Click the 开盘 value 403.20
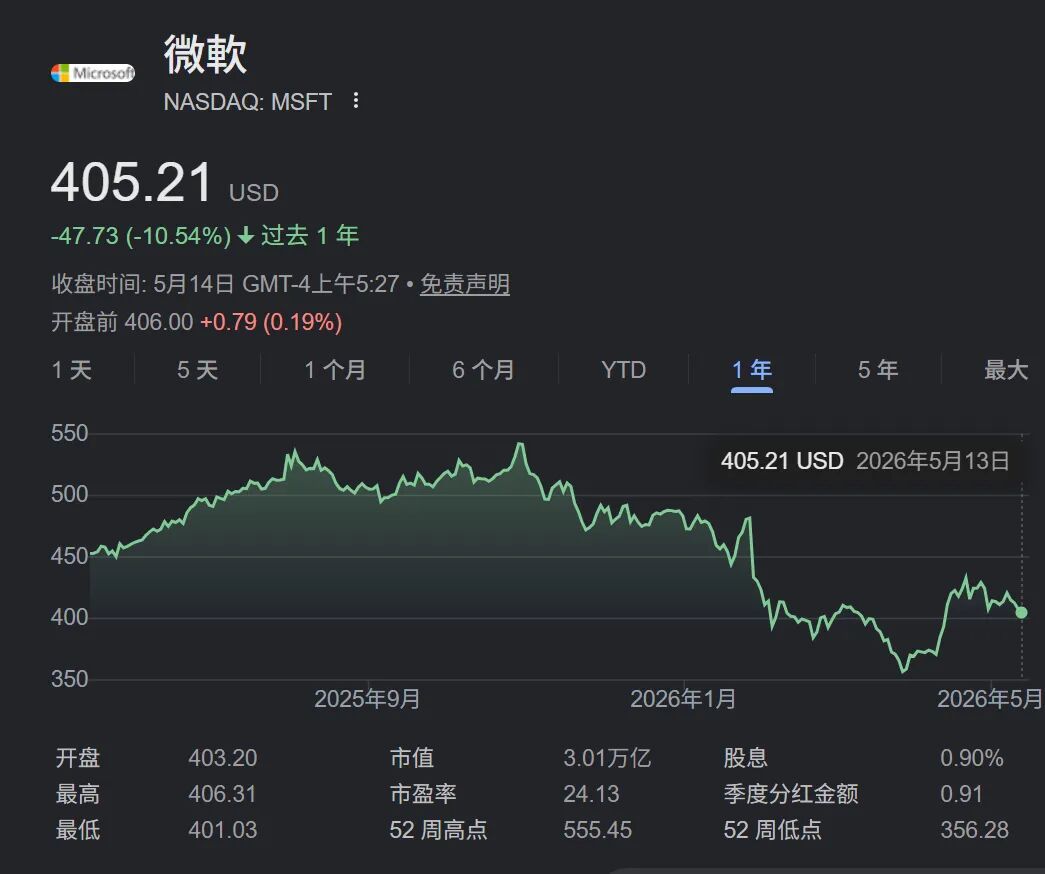Screen dimensions: 1045x874 (223, 758)
